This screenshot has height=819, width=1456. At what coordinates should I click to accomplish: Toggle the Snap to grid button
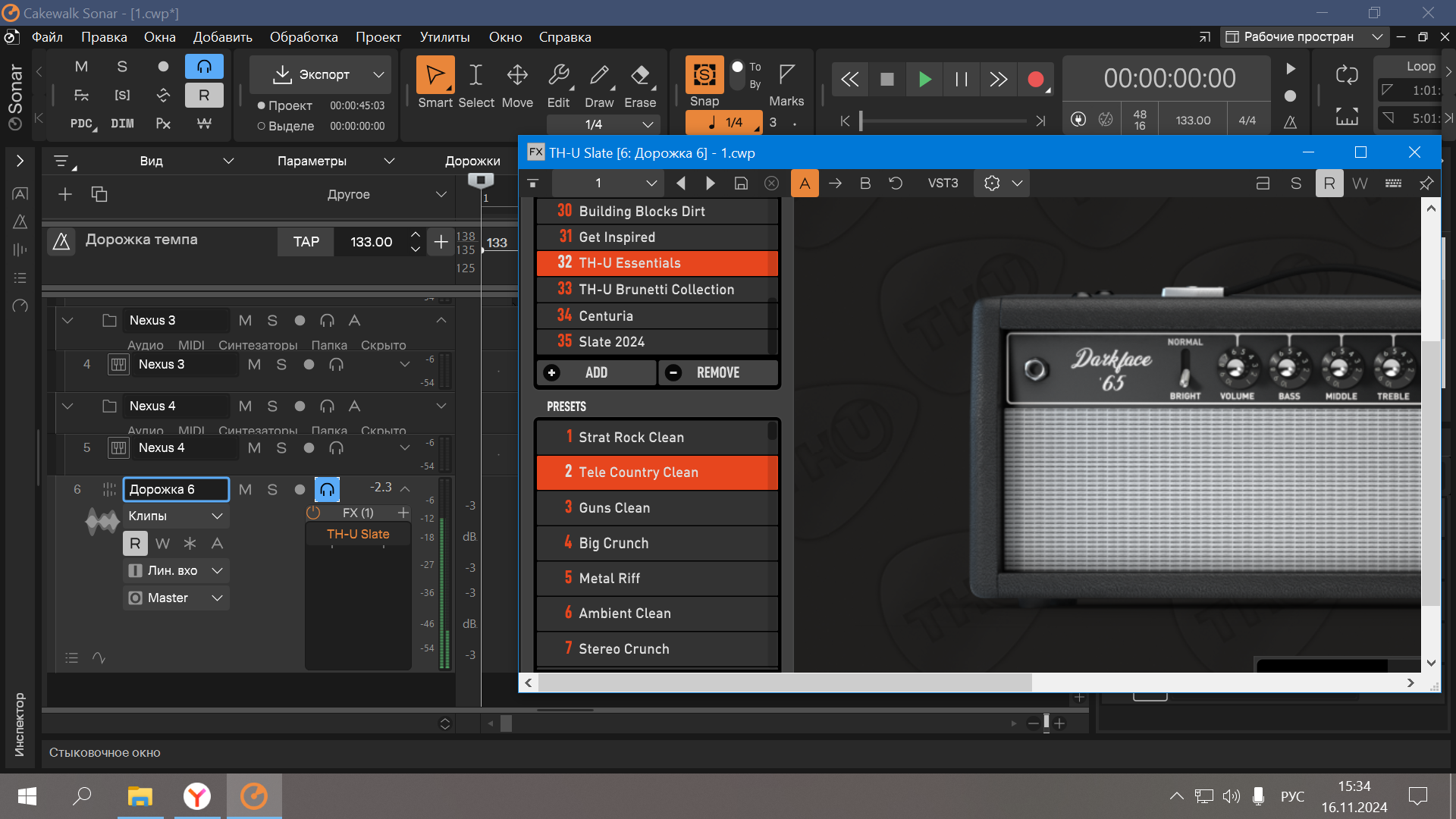pyautogui.click(x=704, y=74)
